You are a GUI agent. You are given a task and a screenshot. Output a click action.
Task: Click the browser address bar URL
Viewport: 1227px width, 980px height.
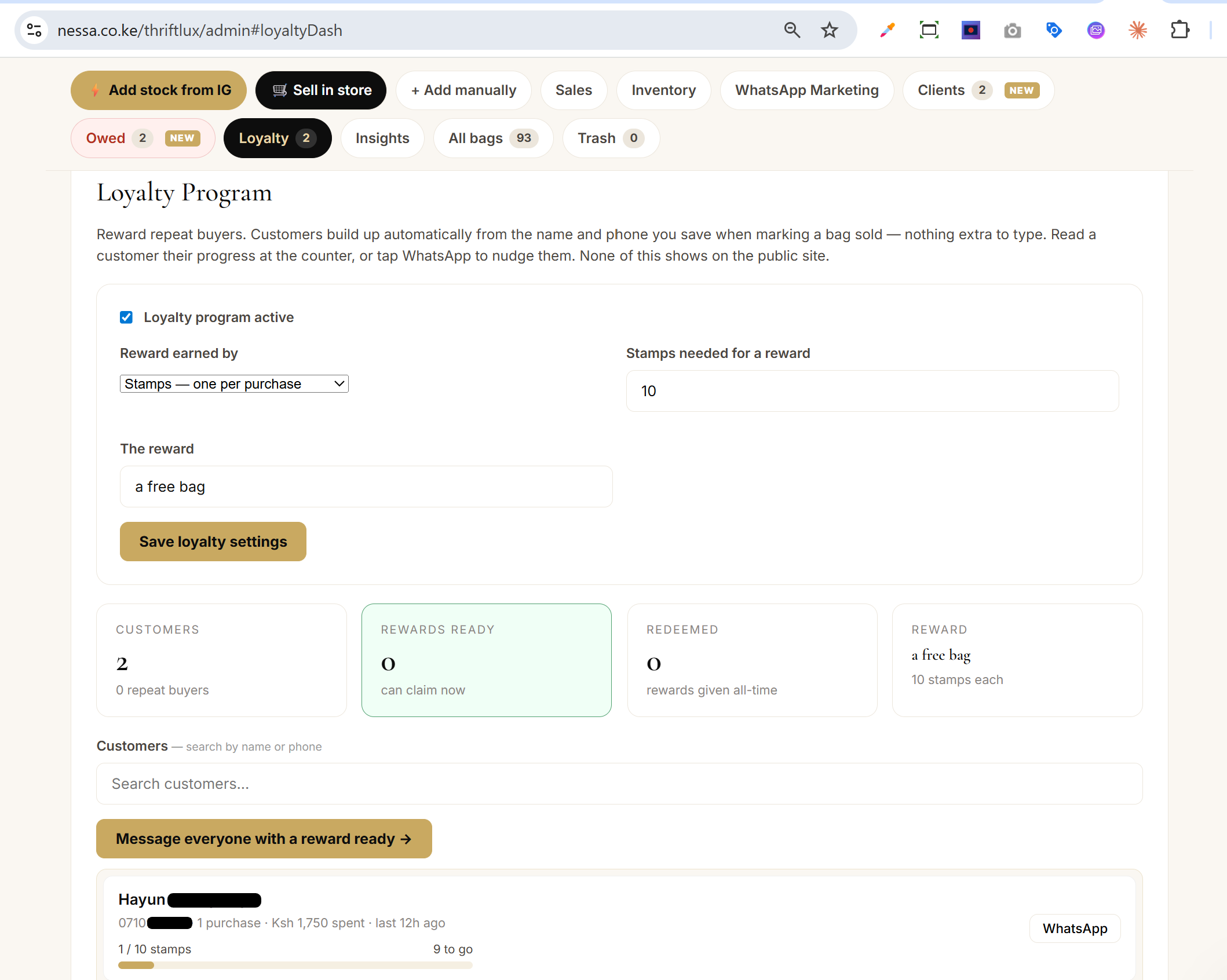[200, 30]
